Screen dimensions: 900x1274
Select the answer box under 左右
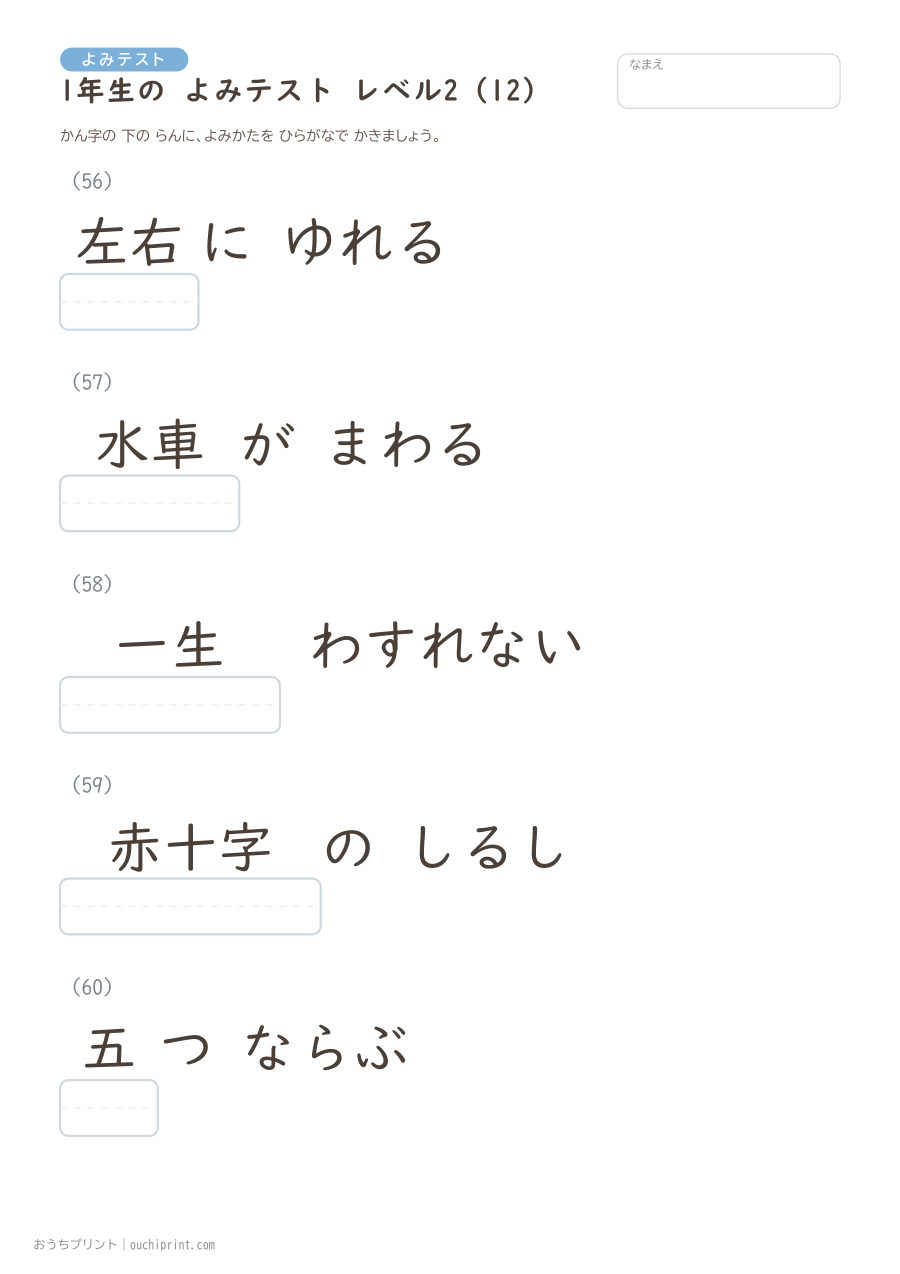tap(129, 301)
